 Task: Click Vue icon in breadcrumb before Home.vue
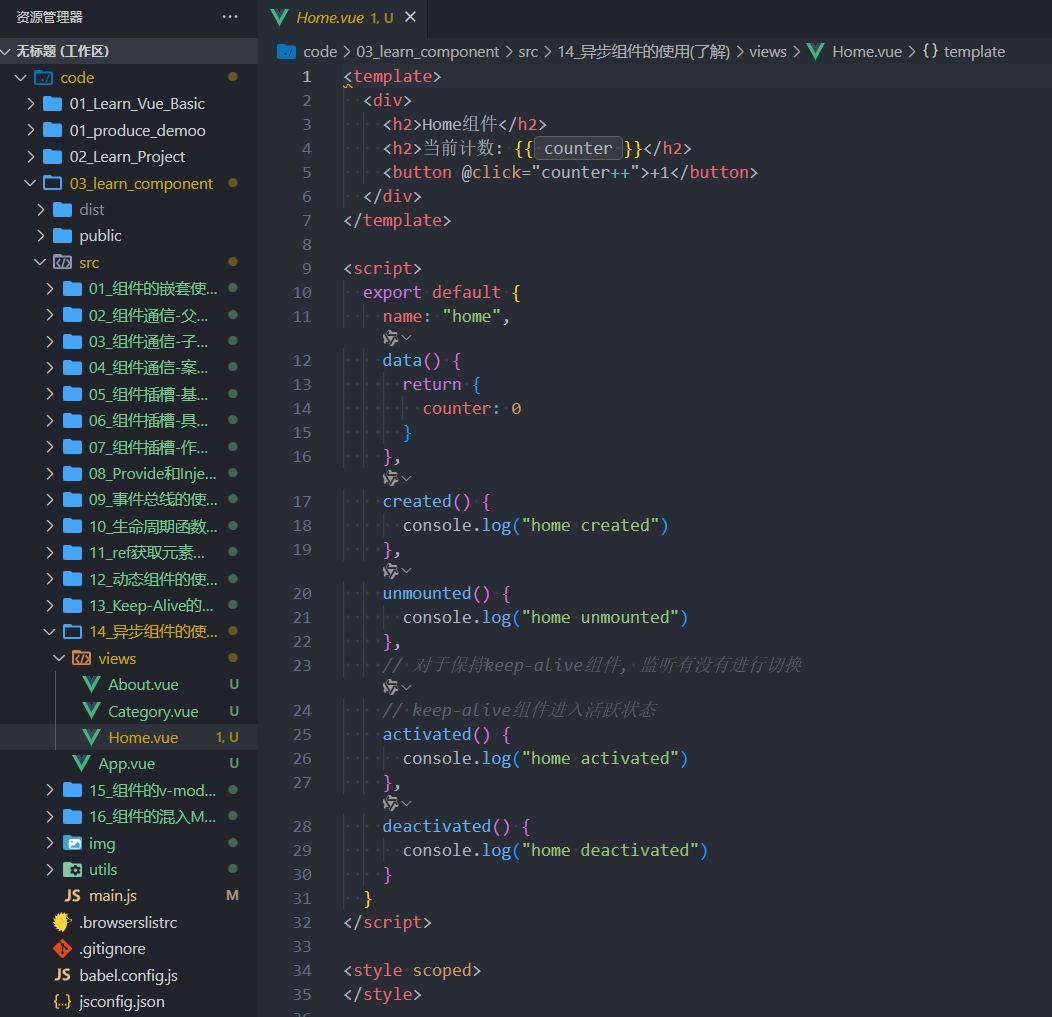coord(815,52)
